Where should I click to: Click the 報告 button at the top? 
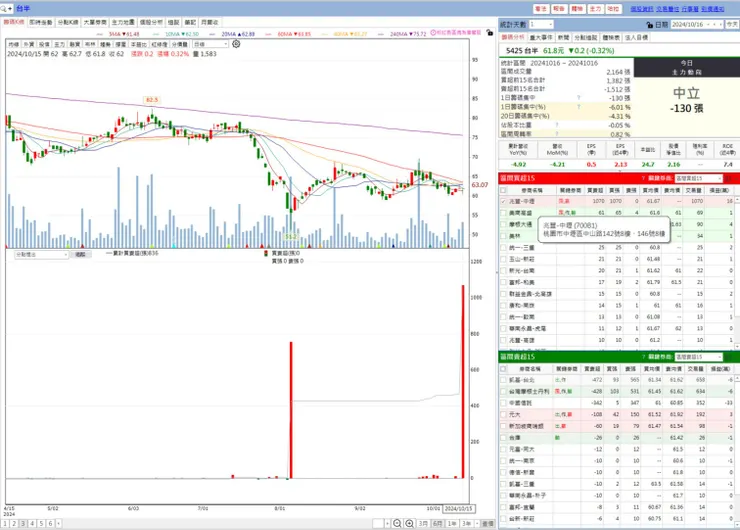559,8
